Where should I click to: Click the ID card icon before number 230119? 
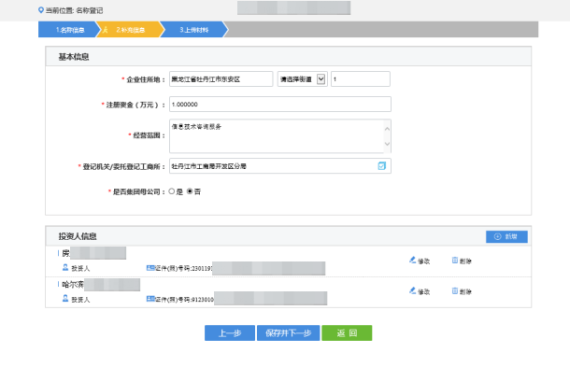click(x=150, y=268)
